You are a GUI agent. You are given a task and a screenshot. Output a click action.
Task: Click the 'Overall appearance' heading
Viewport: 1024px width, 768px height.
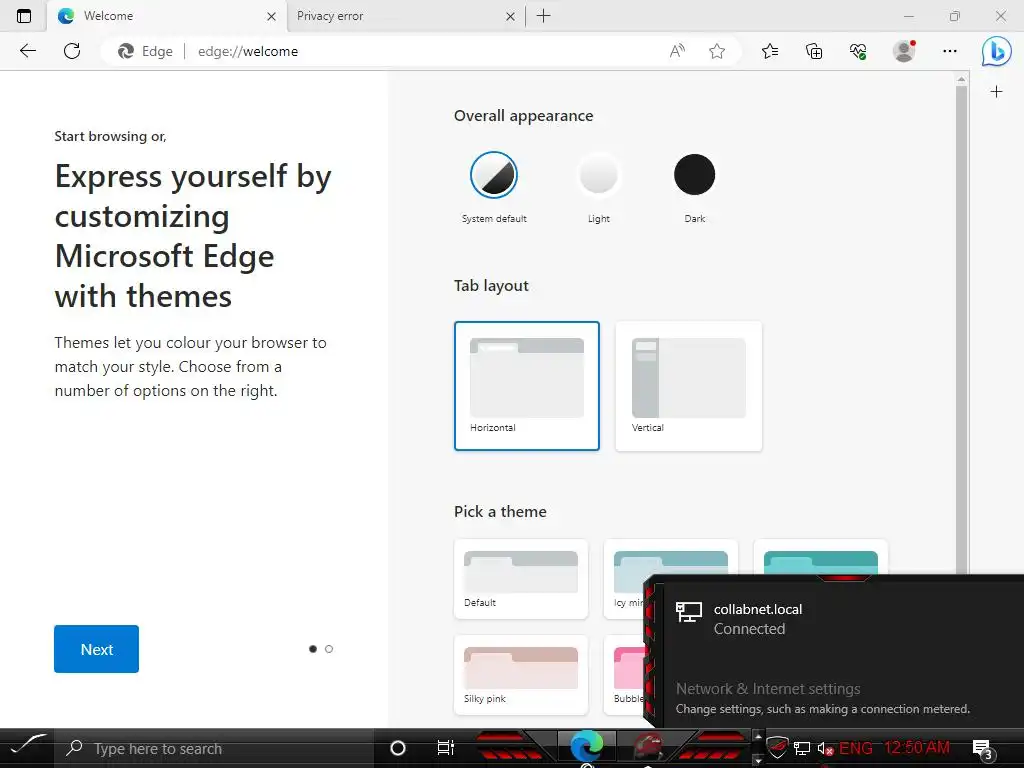524,116
